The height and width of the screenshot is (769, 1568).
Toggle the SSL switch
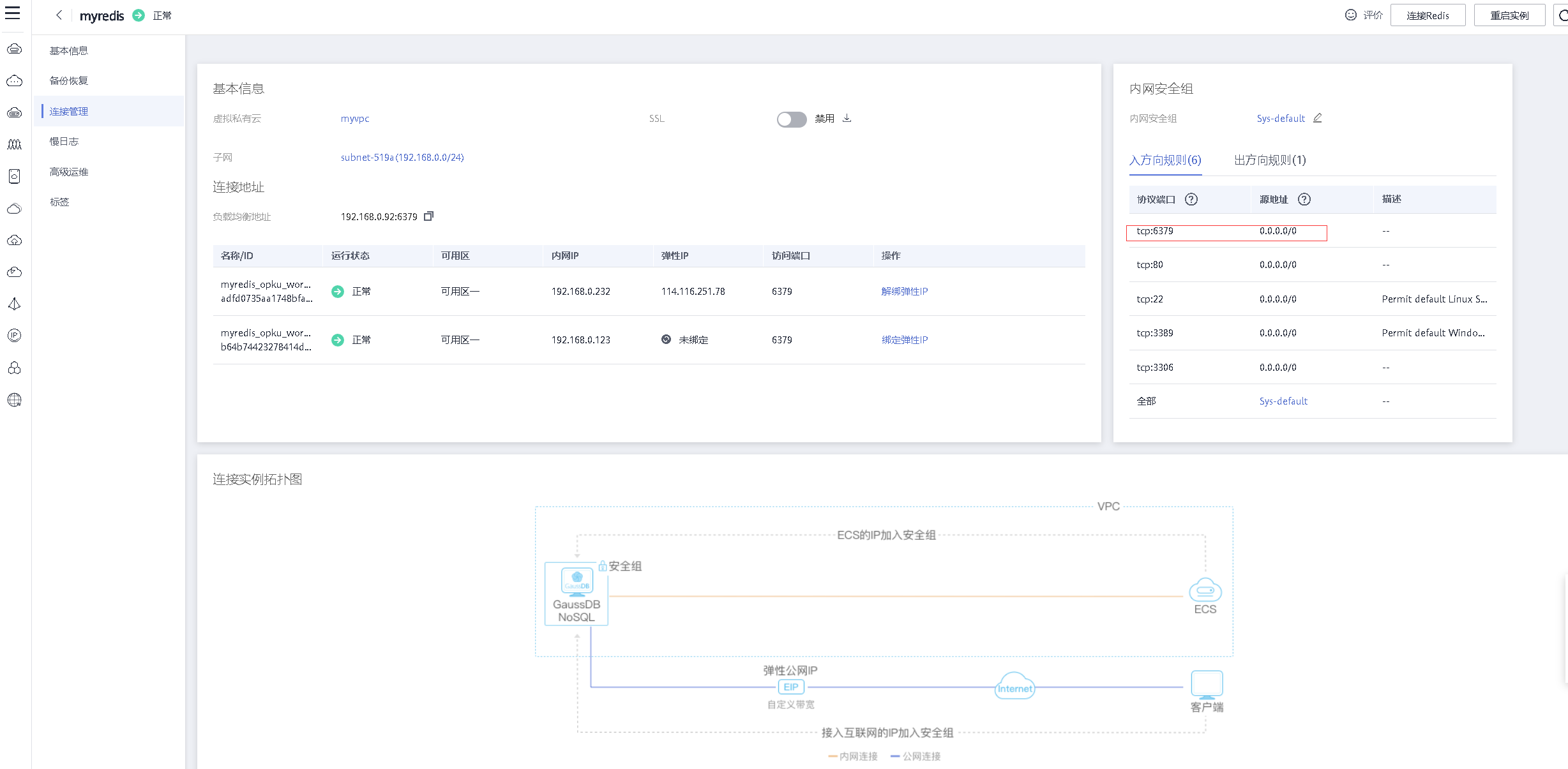pyautogui.click(x=791, y=119)
